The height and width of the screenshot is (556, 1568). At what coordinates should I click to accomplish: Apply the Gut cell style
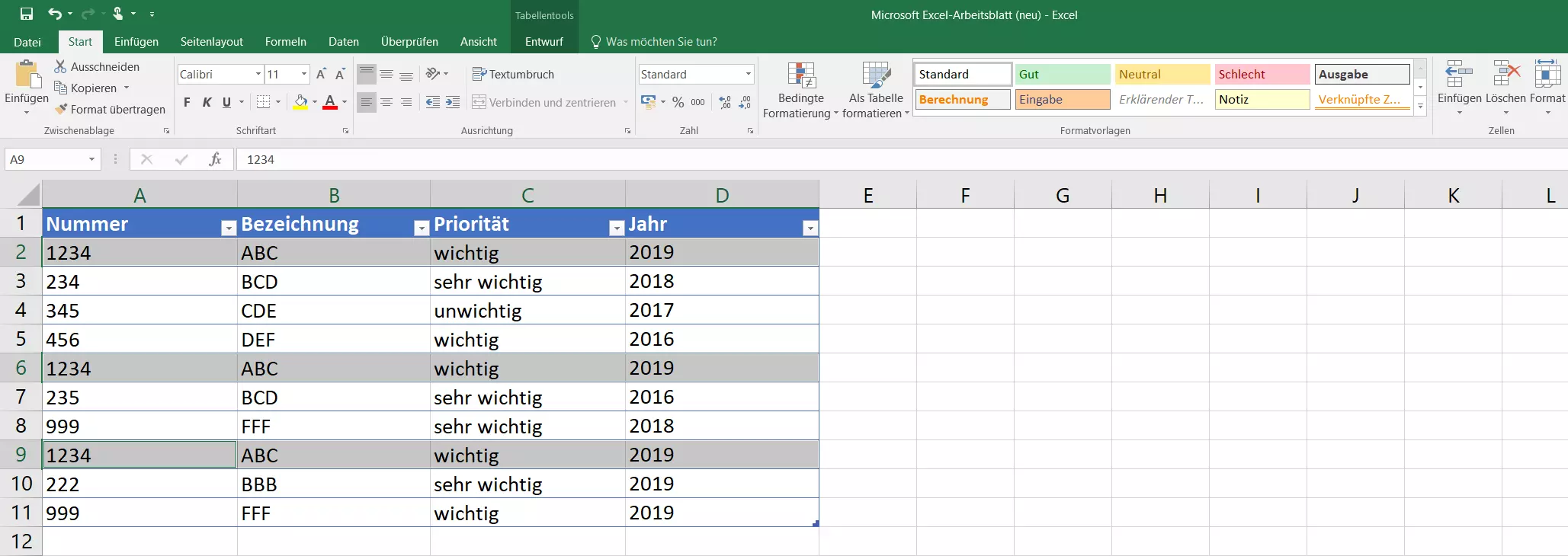(1062, 74)
